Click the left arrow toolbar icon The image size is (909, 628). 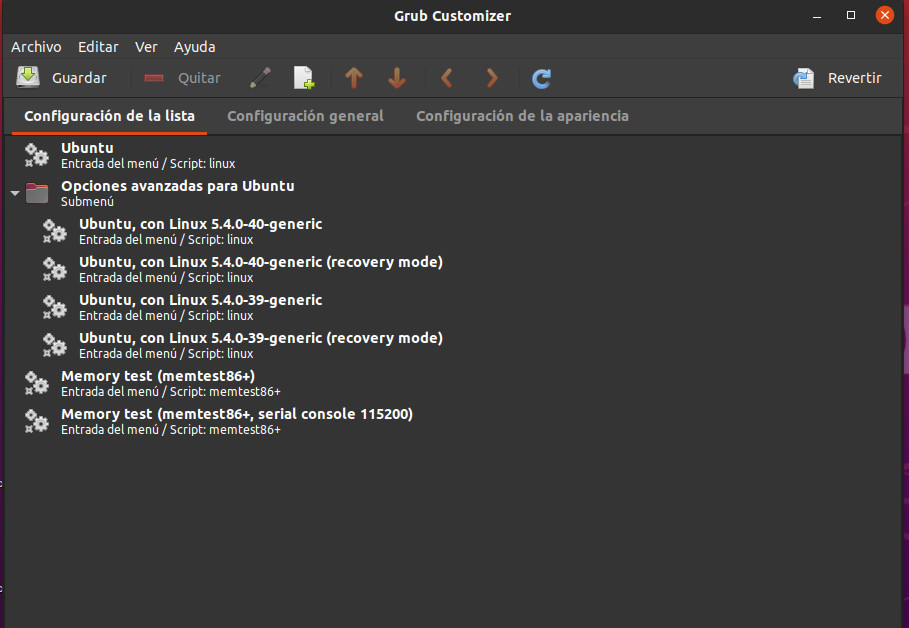447,78
